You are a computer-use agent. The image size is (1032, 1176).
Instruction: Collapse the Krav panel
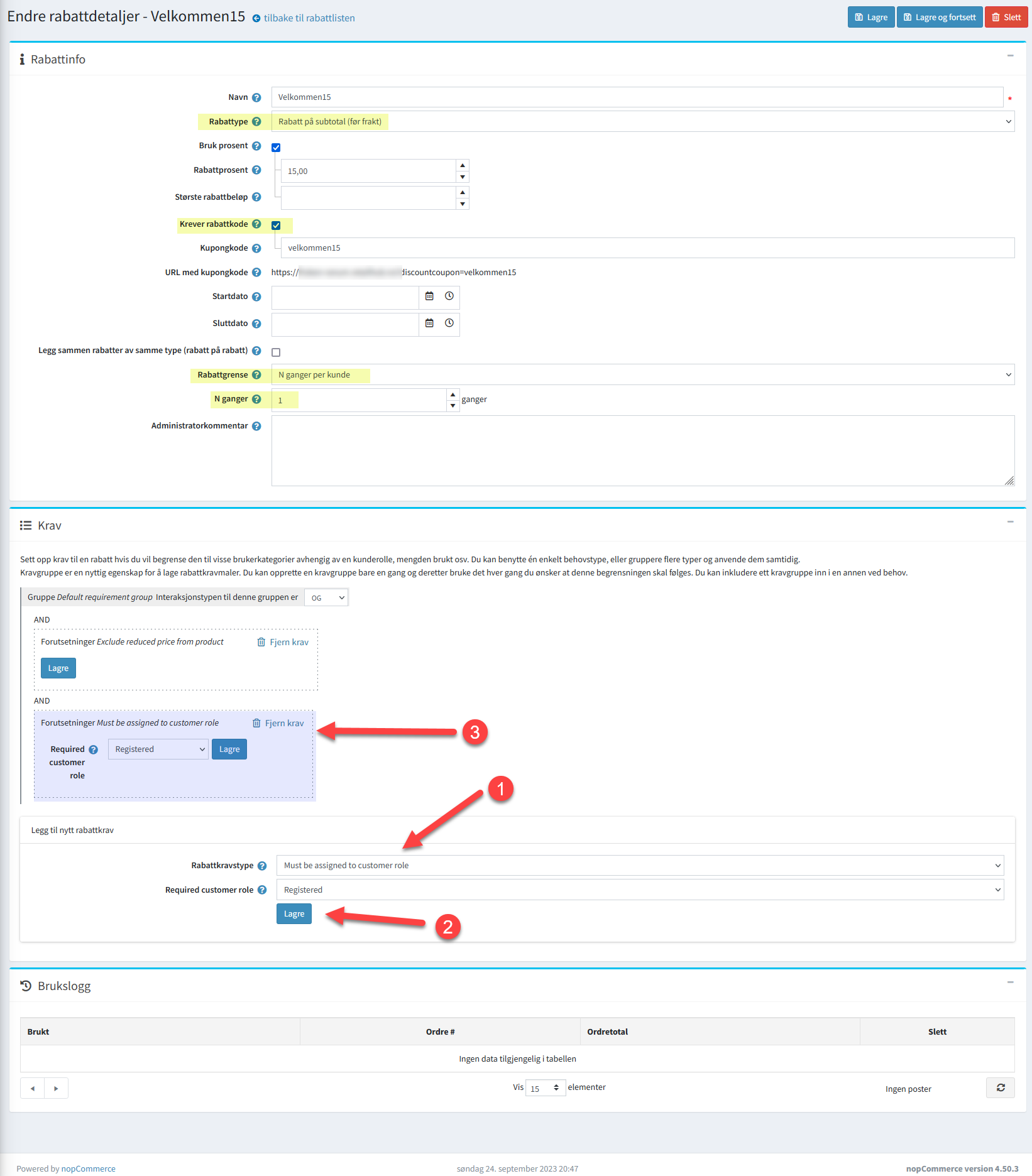point(1010,522)
